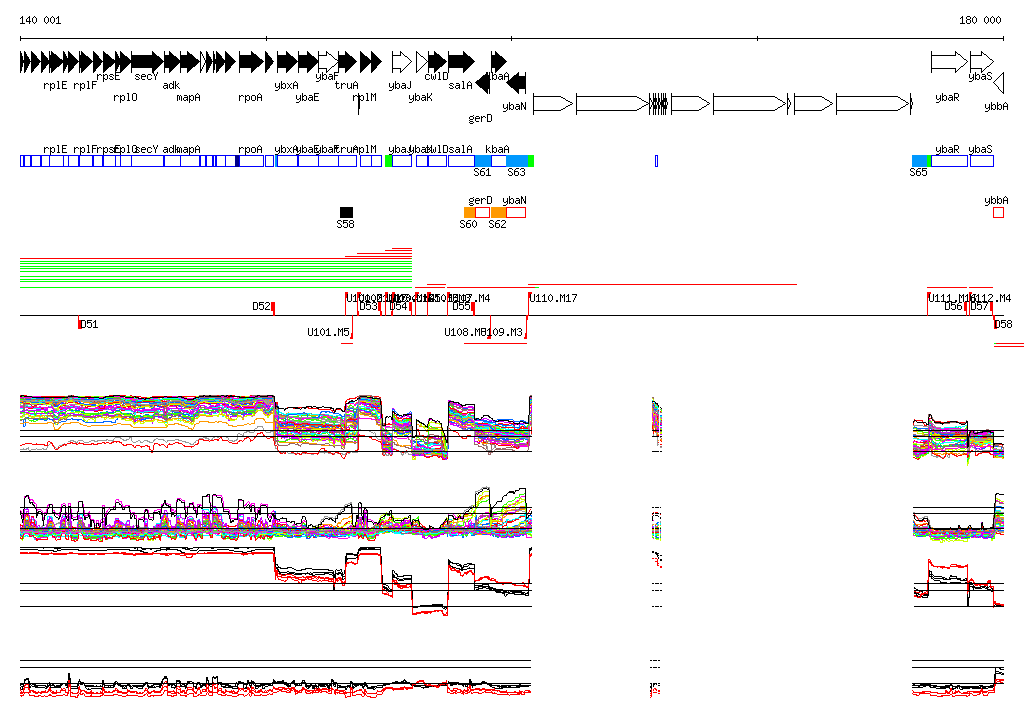Viewport: 1024px width, 714px height.
Task: Click the ybaR blue outlined box
Action: 950,161
